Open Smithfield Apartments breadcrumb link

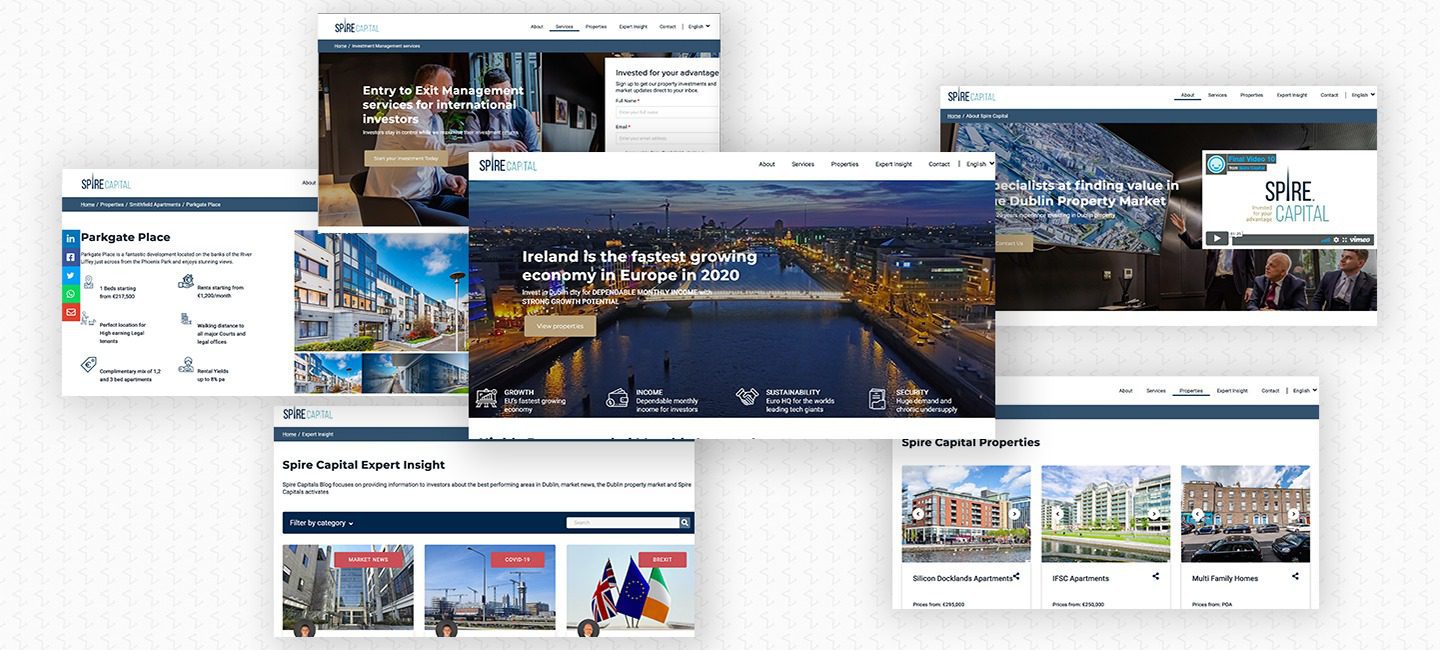(155, 204)
